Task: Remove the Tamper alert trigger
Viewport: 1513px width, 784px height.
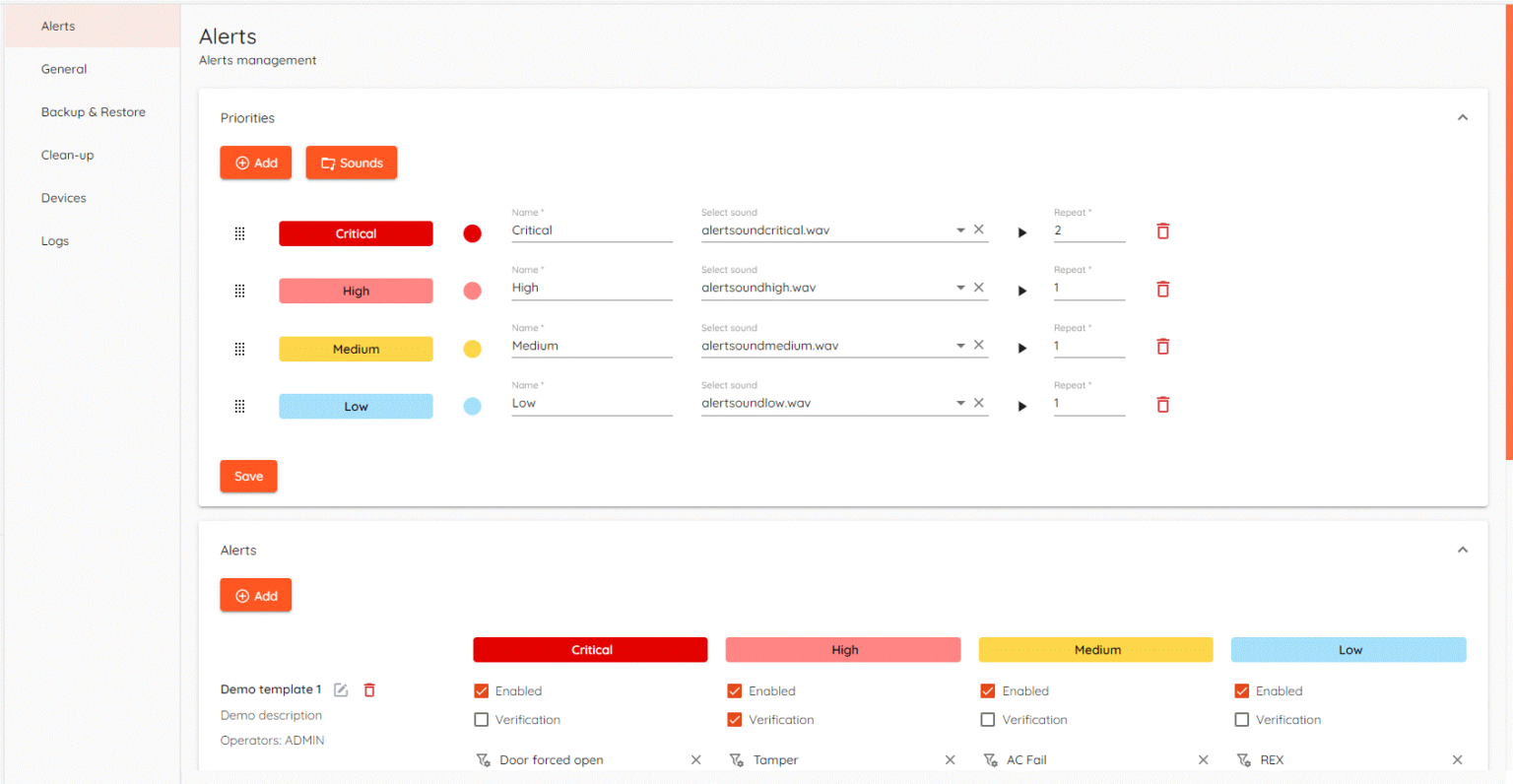Action: pyautogui.click(x=949, y=759)
